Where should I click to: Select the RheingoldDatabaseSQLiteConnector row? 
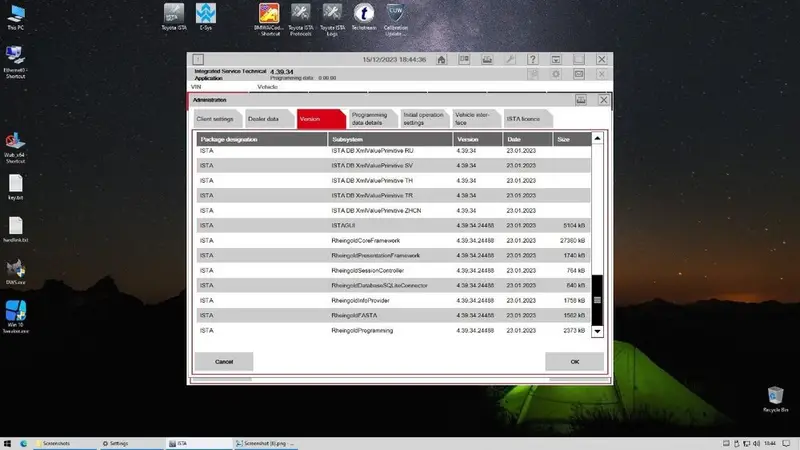pos(393,285)
